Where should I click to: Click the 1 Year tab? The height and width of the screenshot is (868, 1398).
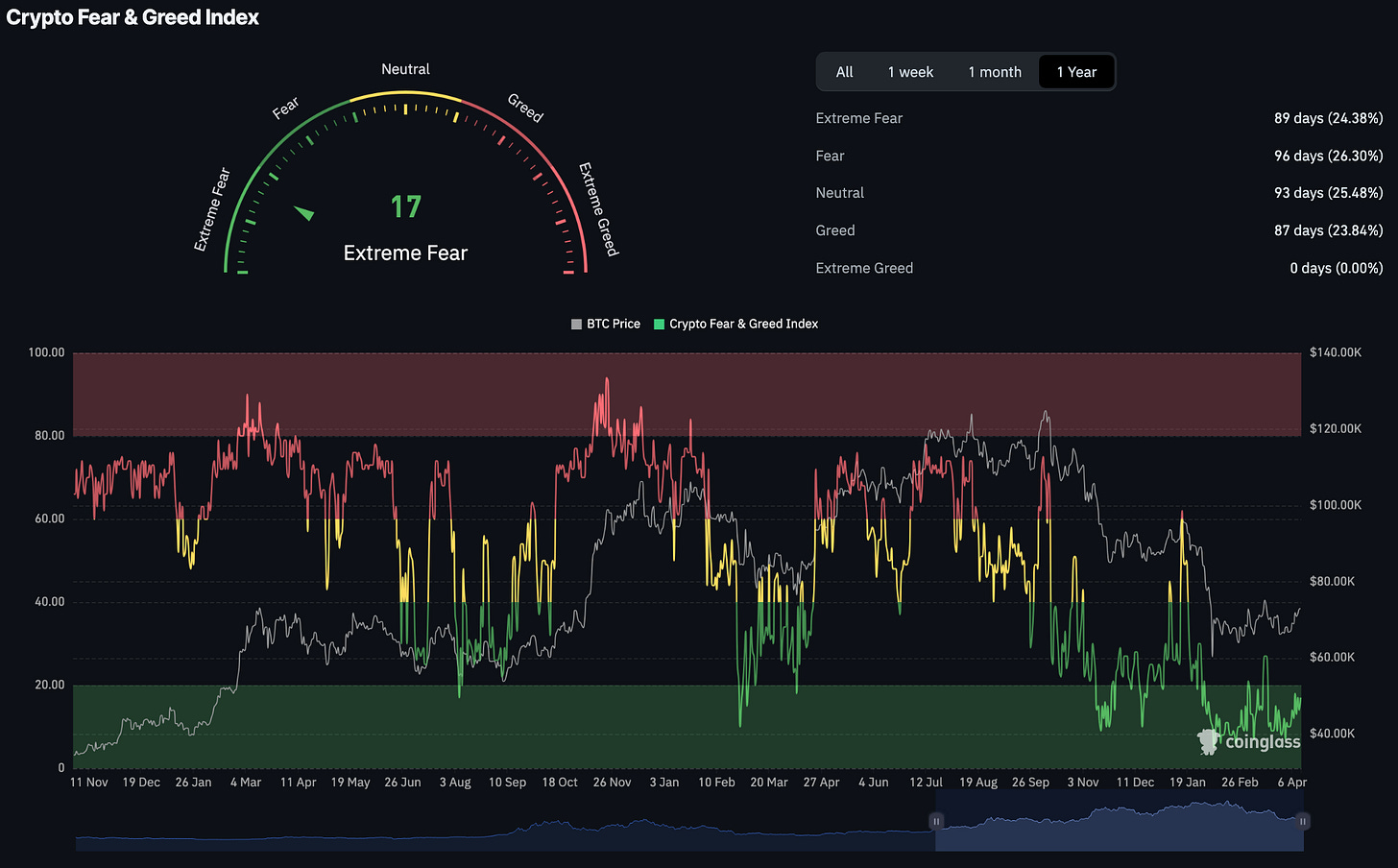(1076, 72)
